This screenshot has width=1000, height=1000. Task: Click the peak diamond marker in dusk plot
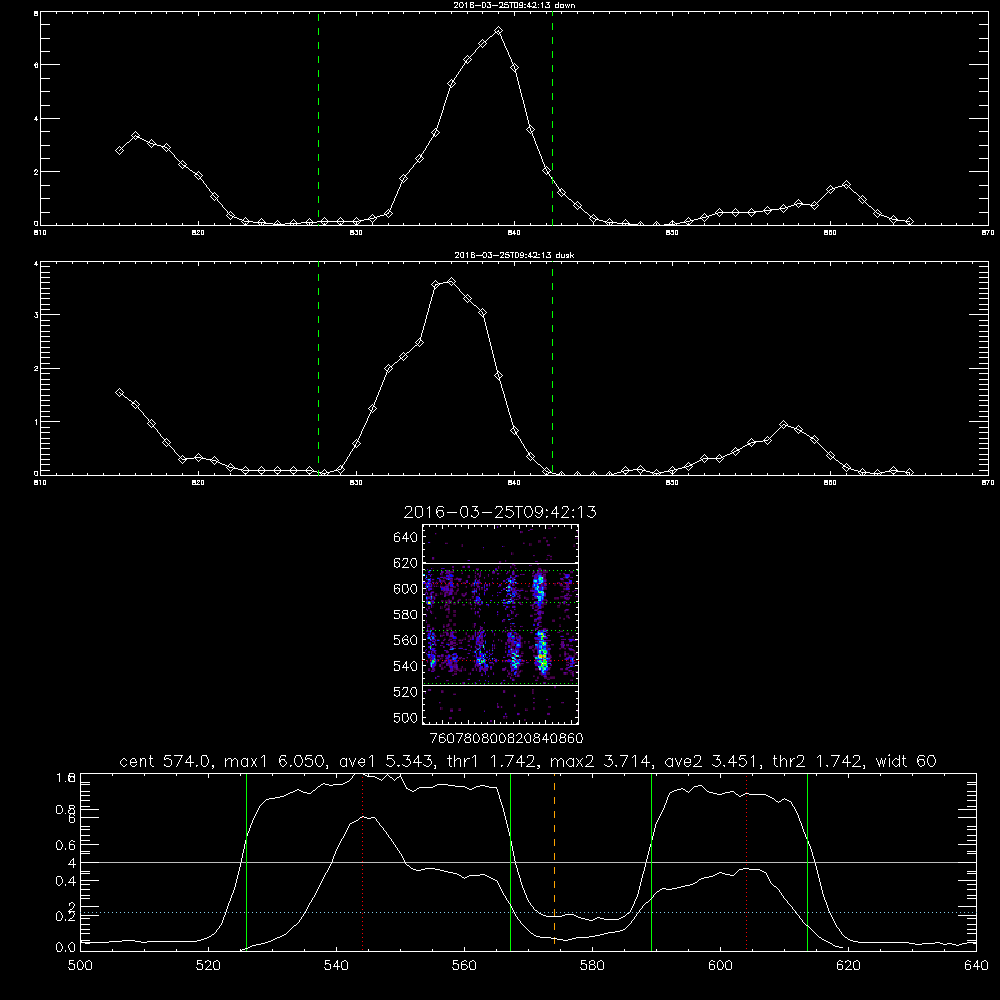[452, 281]
